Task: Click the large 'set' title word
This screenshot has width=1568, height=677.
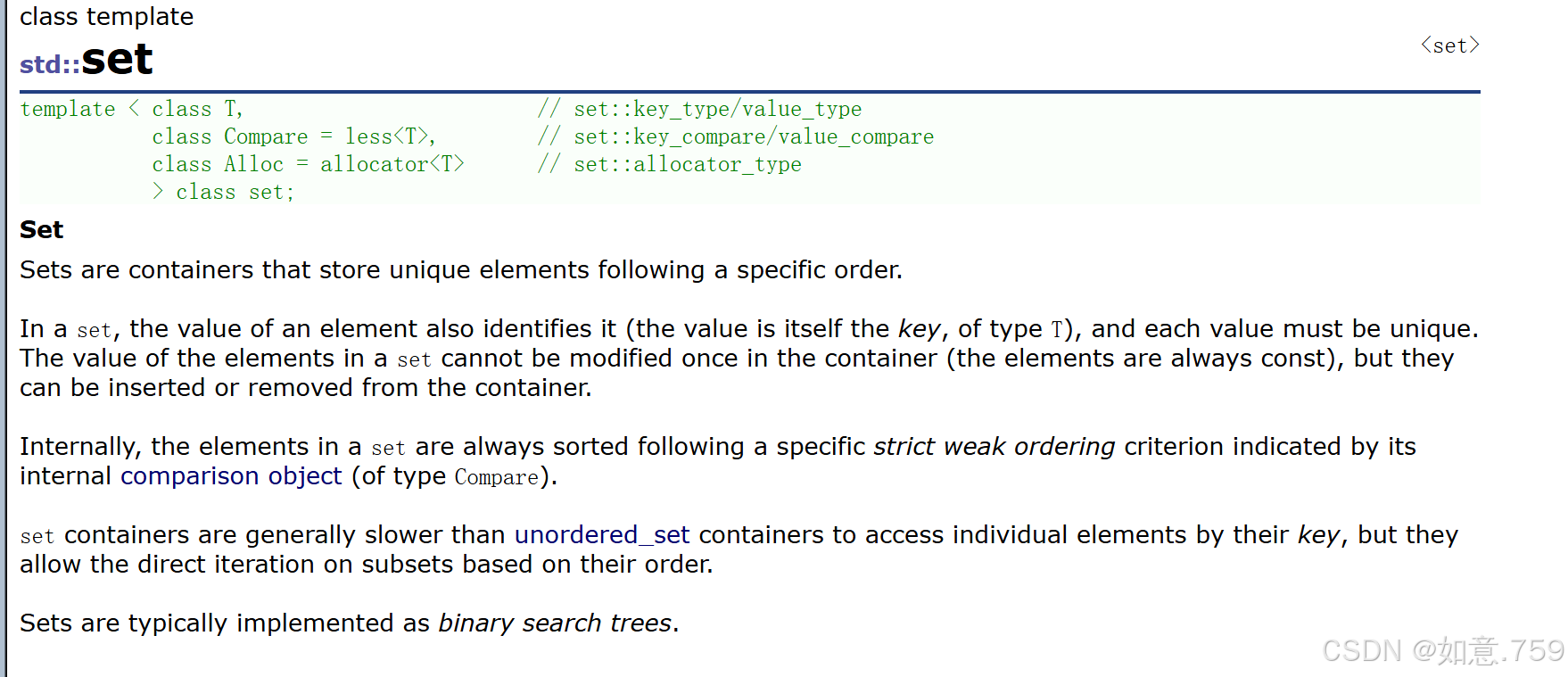Action: click(117, 60)
